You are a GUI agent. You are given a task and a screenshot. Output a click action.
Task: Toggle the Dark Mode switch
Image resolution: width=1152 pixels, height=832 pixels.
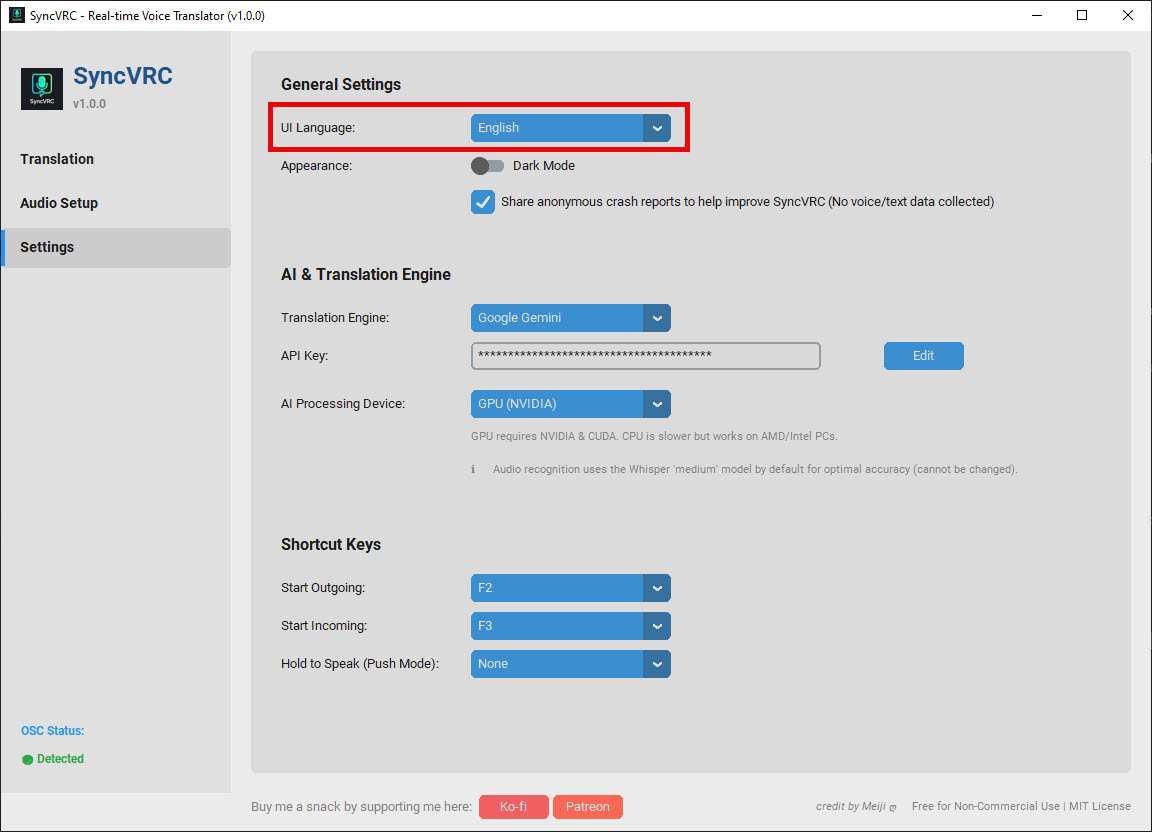[487, 166]
